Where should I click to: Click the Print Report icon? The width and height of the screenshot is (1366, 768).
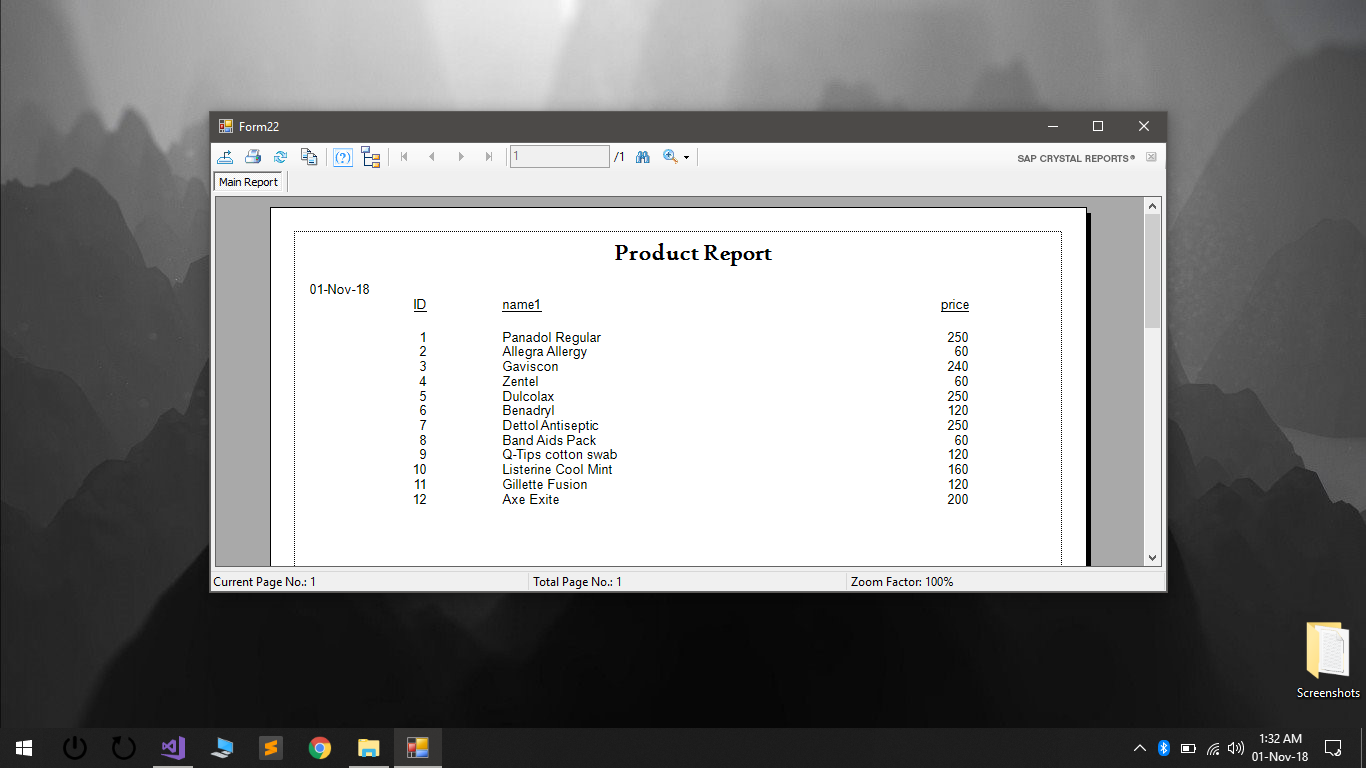pos(253,157)
